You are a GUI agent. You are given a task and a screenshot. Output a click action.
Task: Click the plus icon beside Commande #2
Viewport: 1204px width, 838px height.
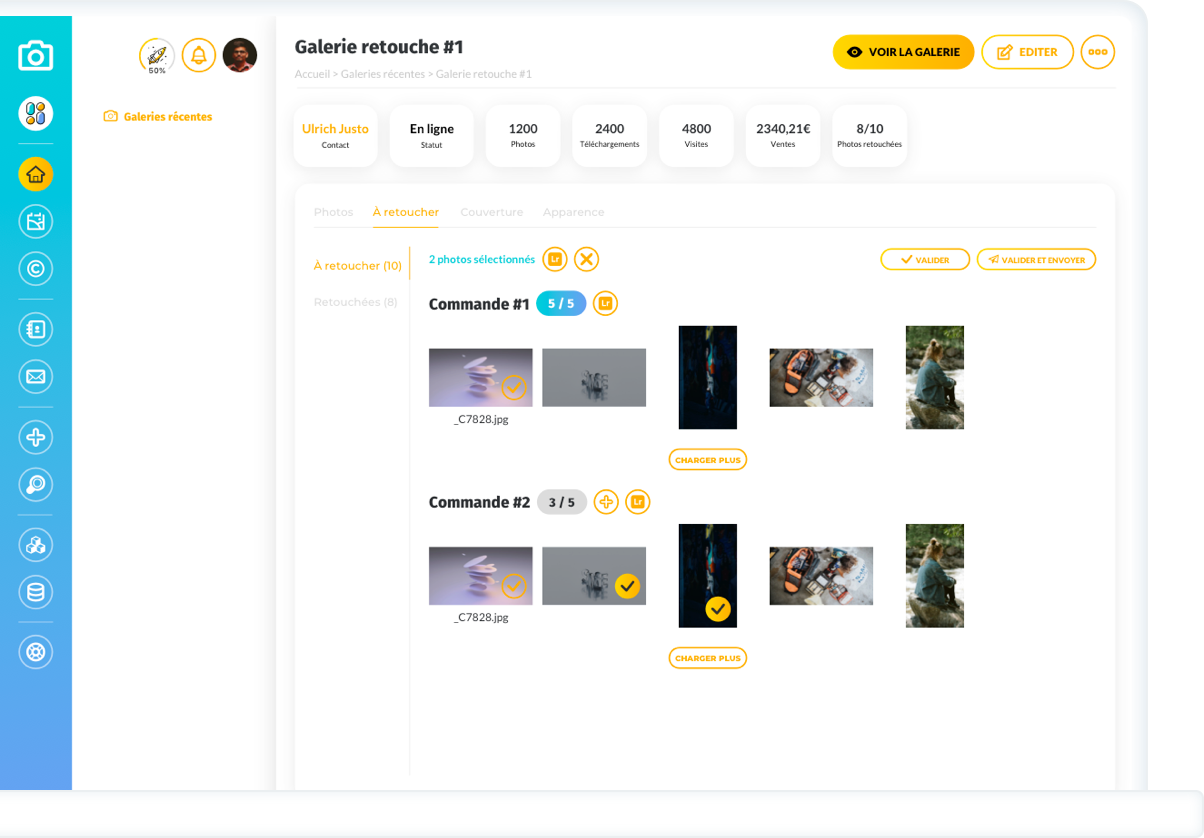606,502
